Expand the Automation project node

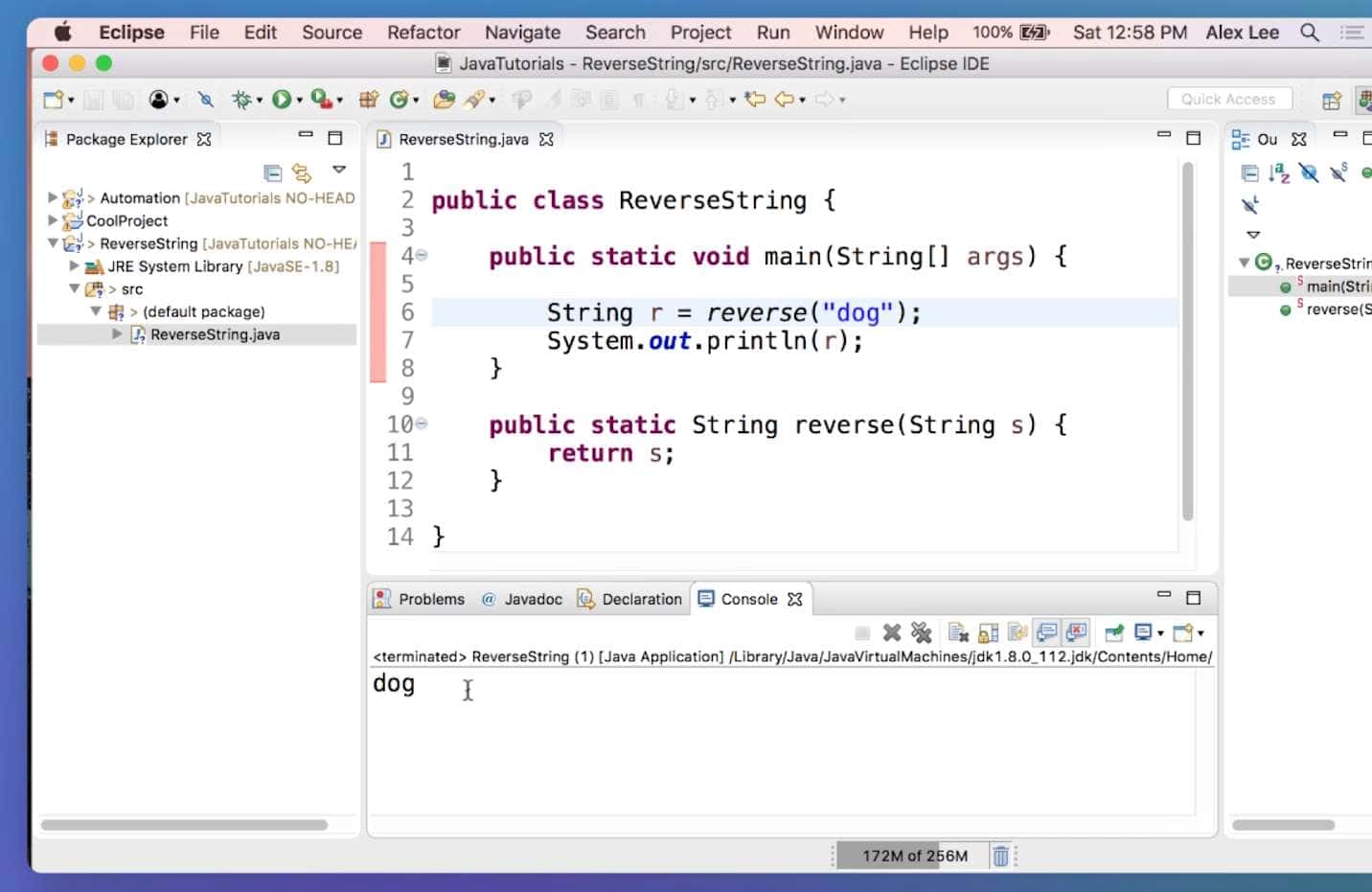pyautogui.click(x=51, y=198)
